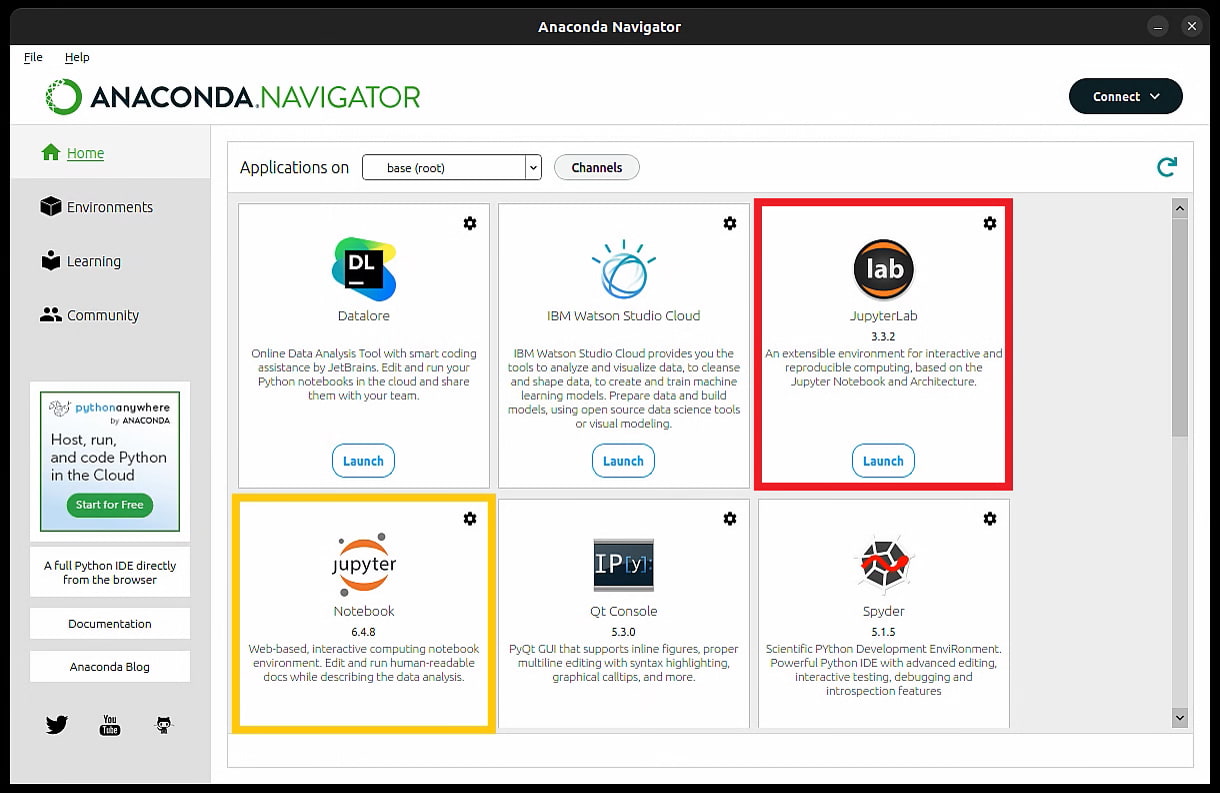Click the applications pane vertical scrollbar thumb
Viewport: 1220px width, 793px height.
click(1180, 328)
